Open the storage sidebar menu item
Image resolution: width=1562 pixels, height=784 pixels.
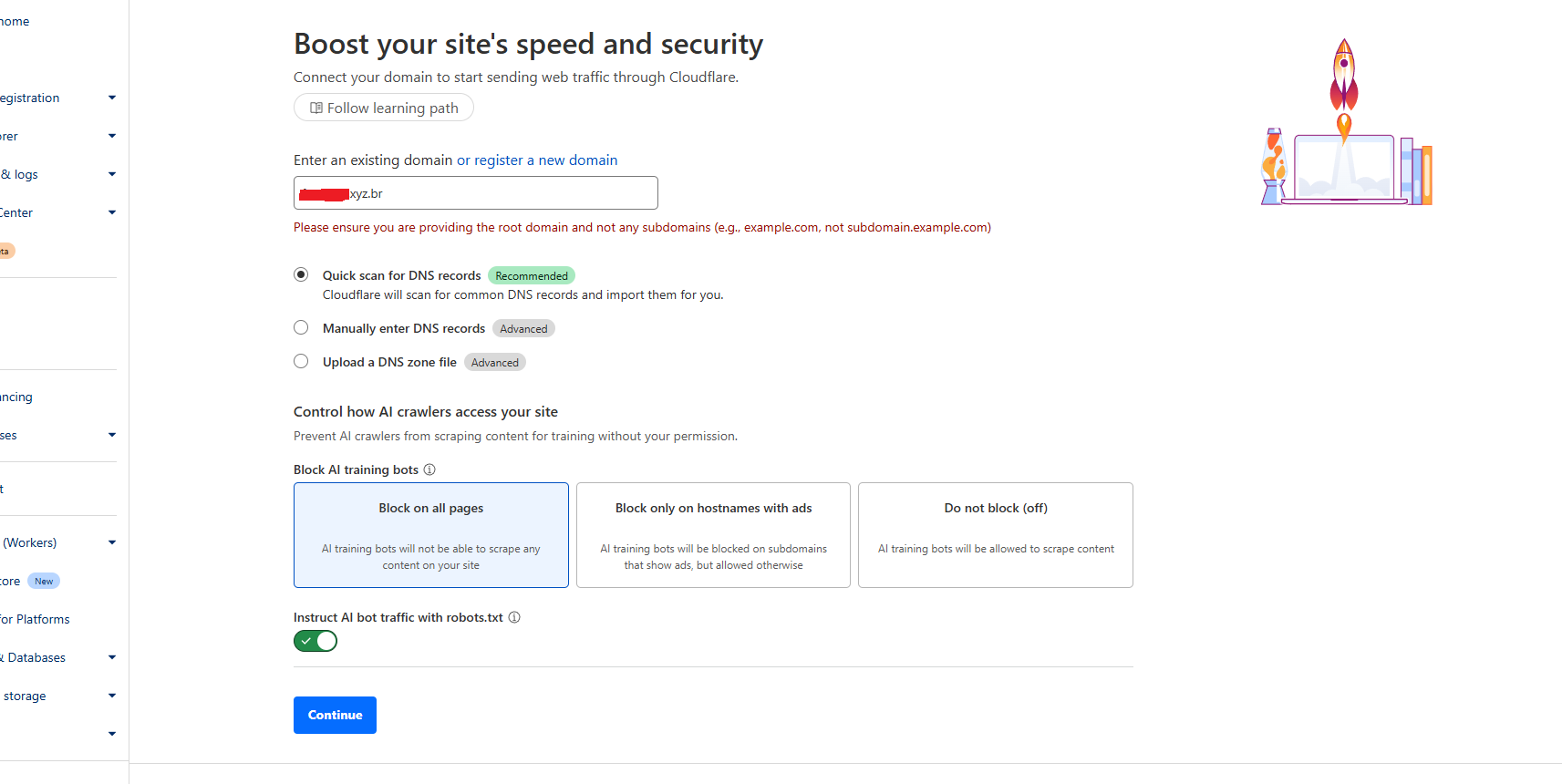(25, 696)
